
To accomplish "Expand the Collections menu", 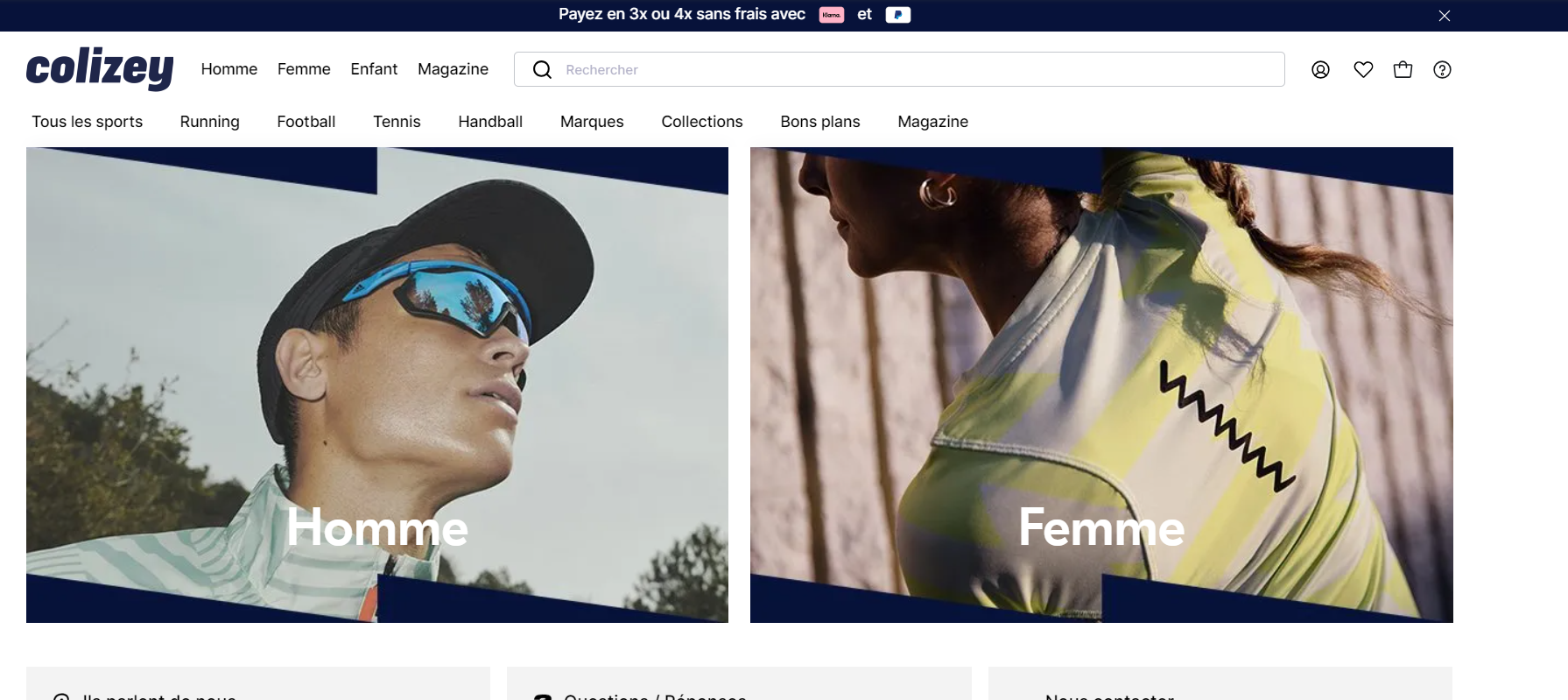I will click(702, 122).
